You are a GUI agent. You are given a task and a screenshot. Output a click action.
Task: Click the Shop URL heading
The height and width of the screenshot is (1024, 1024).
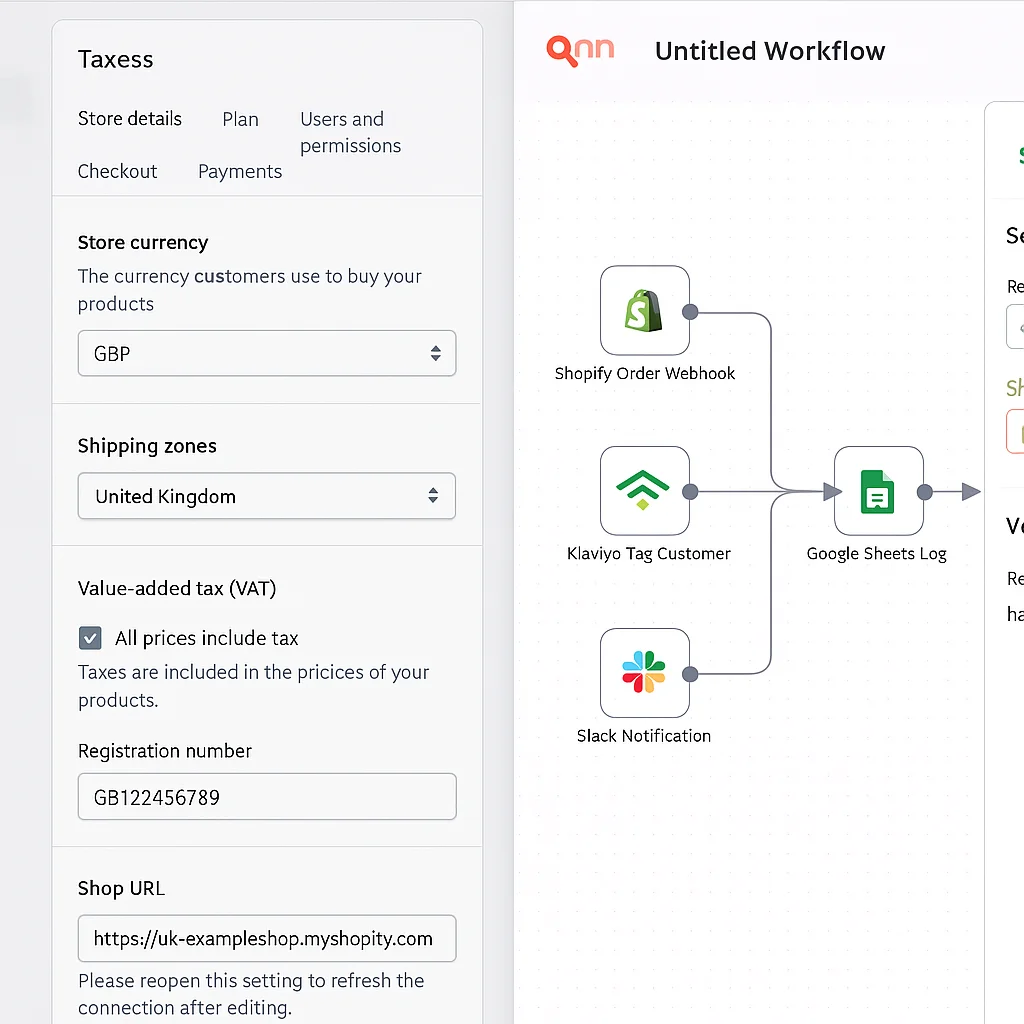pyautogui.click(x=121, y=888)
